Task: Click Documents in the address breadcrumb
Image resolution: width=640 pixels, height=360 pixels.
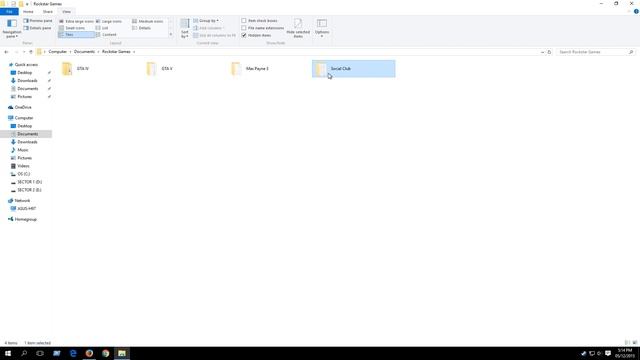Action: click(x=84, y=52)
